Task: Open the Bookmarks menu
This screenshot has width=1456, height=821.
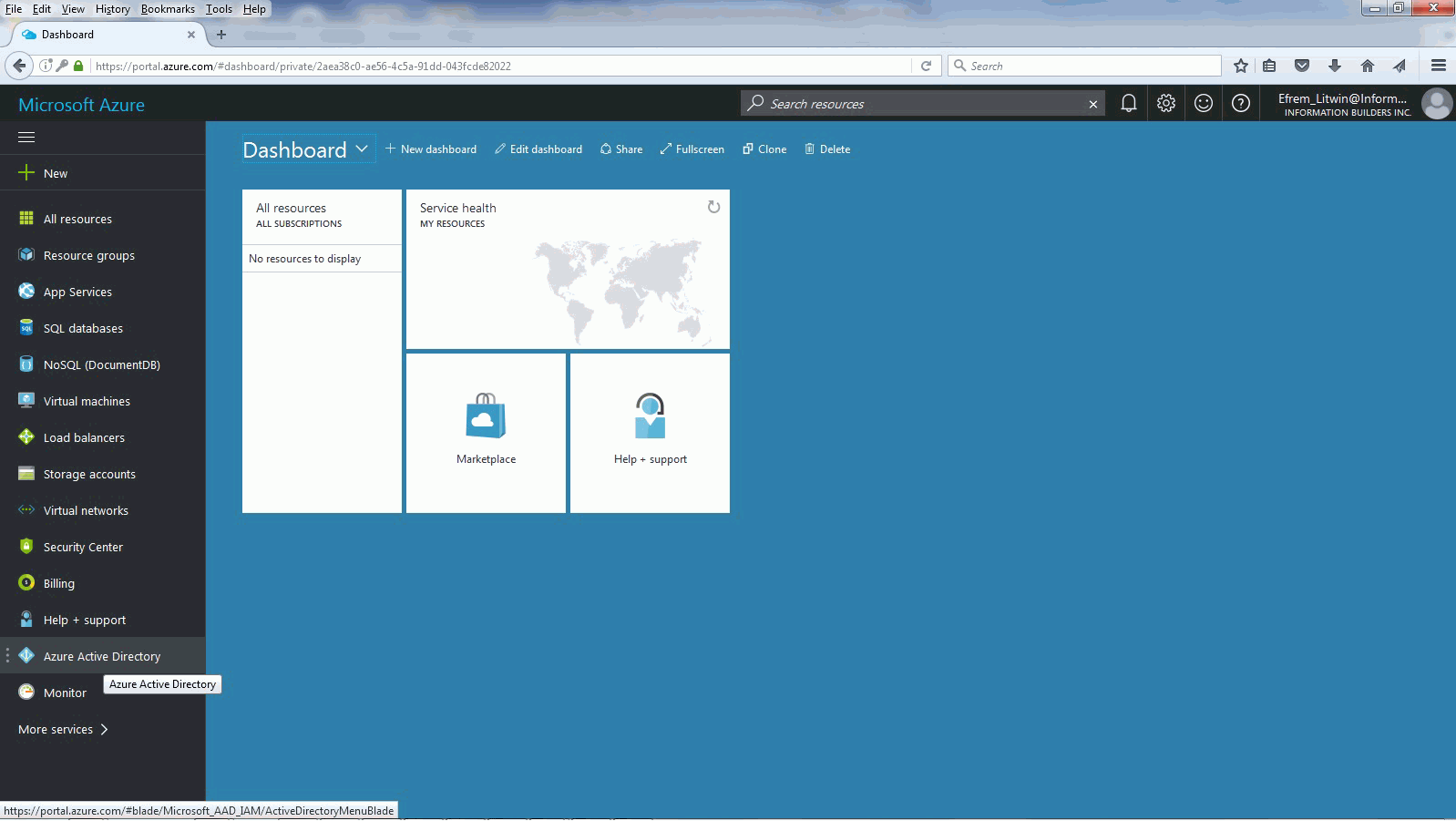Action: [168, 9]
